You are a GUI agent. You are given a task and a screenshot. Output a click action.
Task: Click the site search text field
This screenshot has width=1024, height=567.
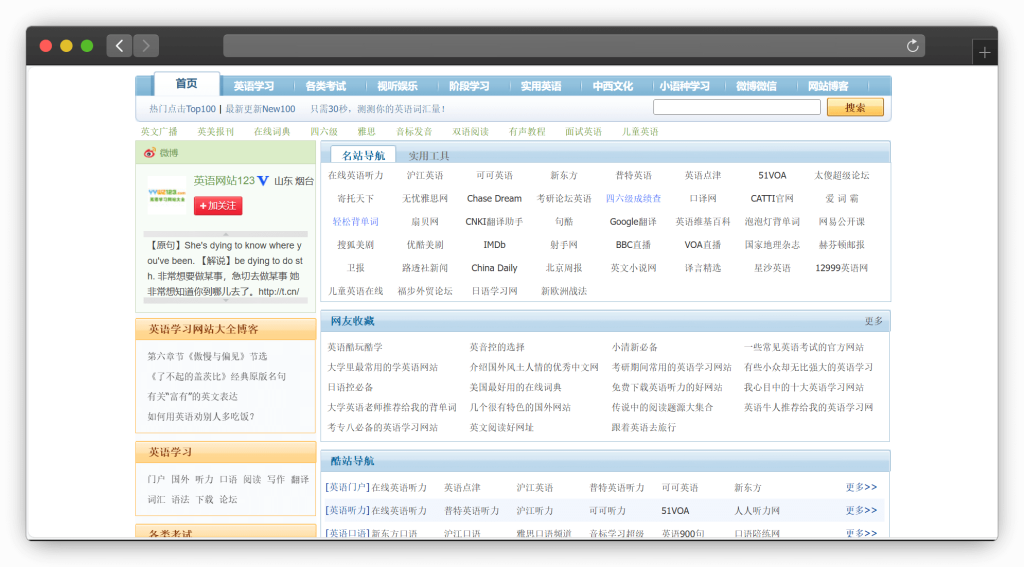[736, 108]
